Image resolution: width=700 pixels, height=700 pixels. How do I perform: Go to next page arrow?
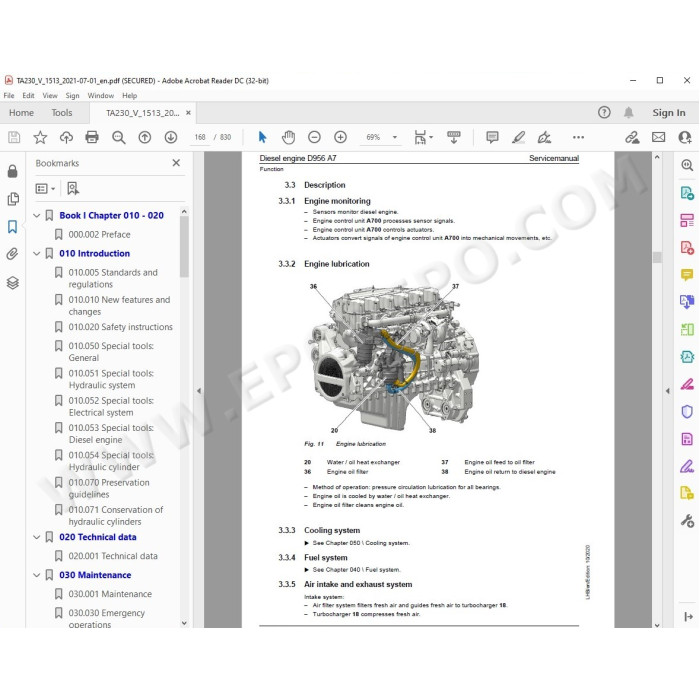tap(171, 137)
